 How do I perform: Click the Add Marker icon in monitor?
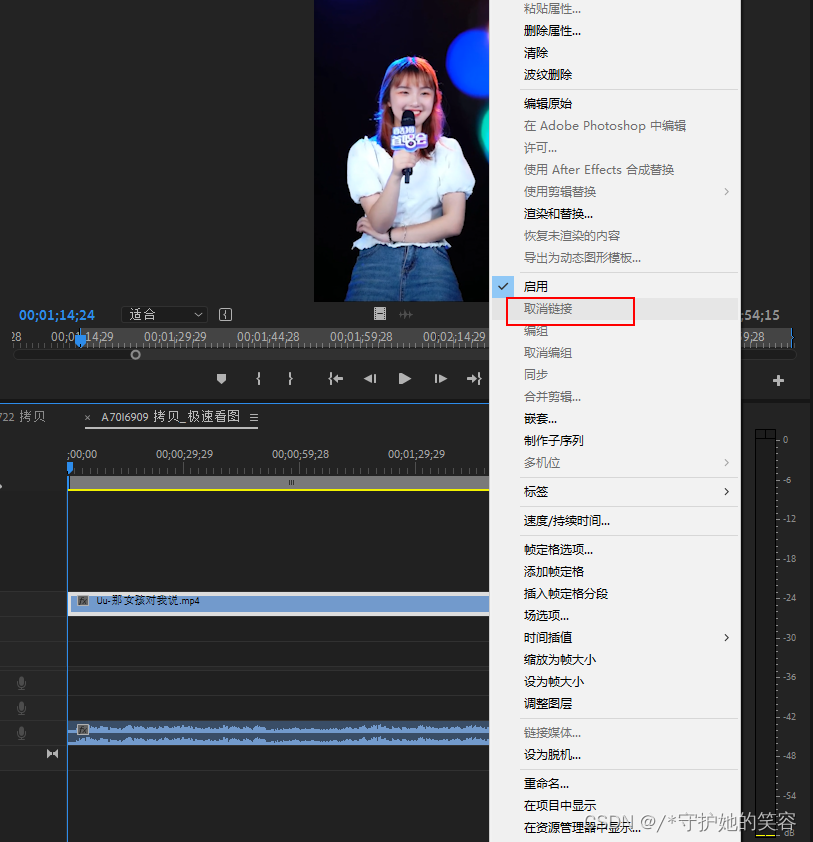click(x=221, y=379)
